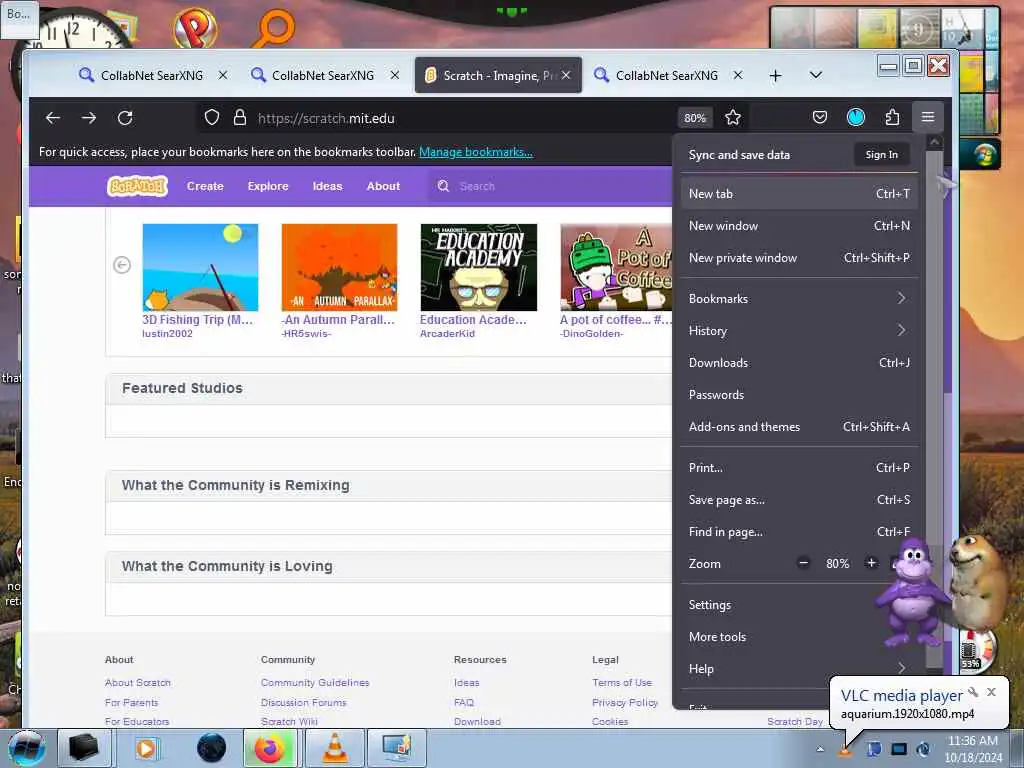Screen dimensions: 1024x768
Task: Click About in Scratch header
Action: point(383,186)
